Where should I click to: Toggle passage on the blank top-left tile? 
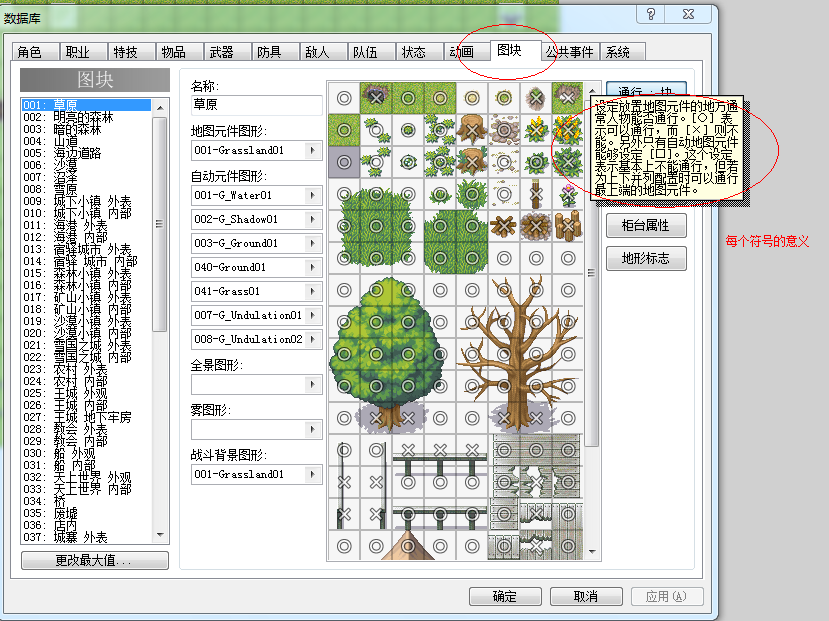click(x=344, y=98)
